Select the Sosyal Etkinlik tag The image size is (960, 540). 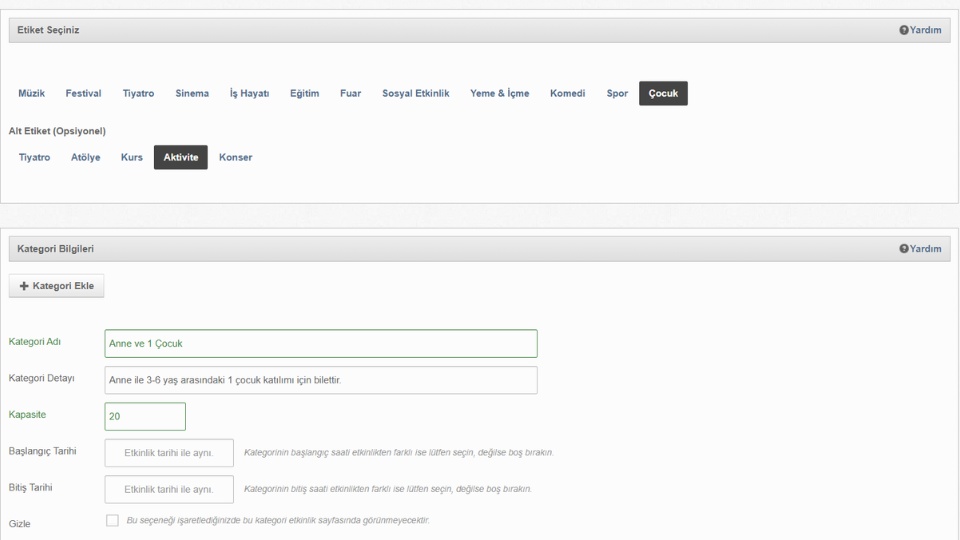click(x=415, y=94)
